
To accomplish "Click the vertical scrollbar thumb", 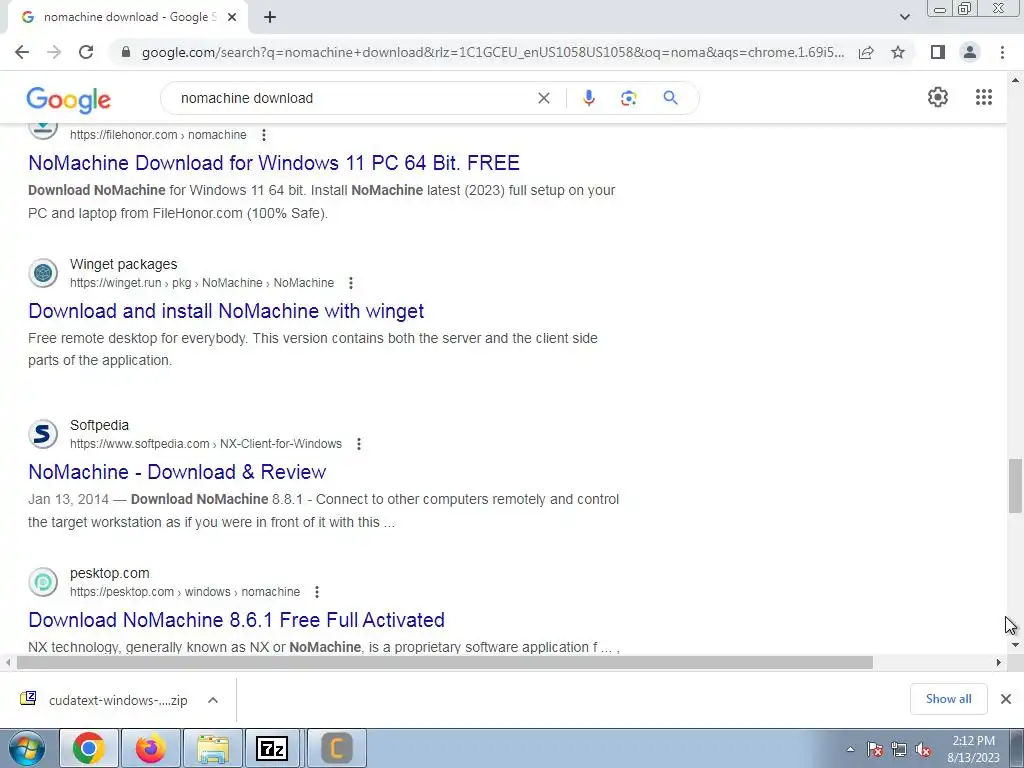I will pyautogui.click(x=1015, y=486).
